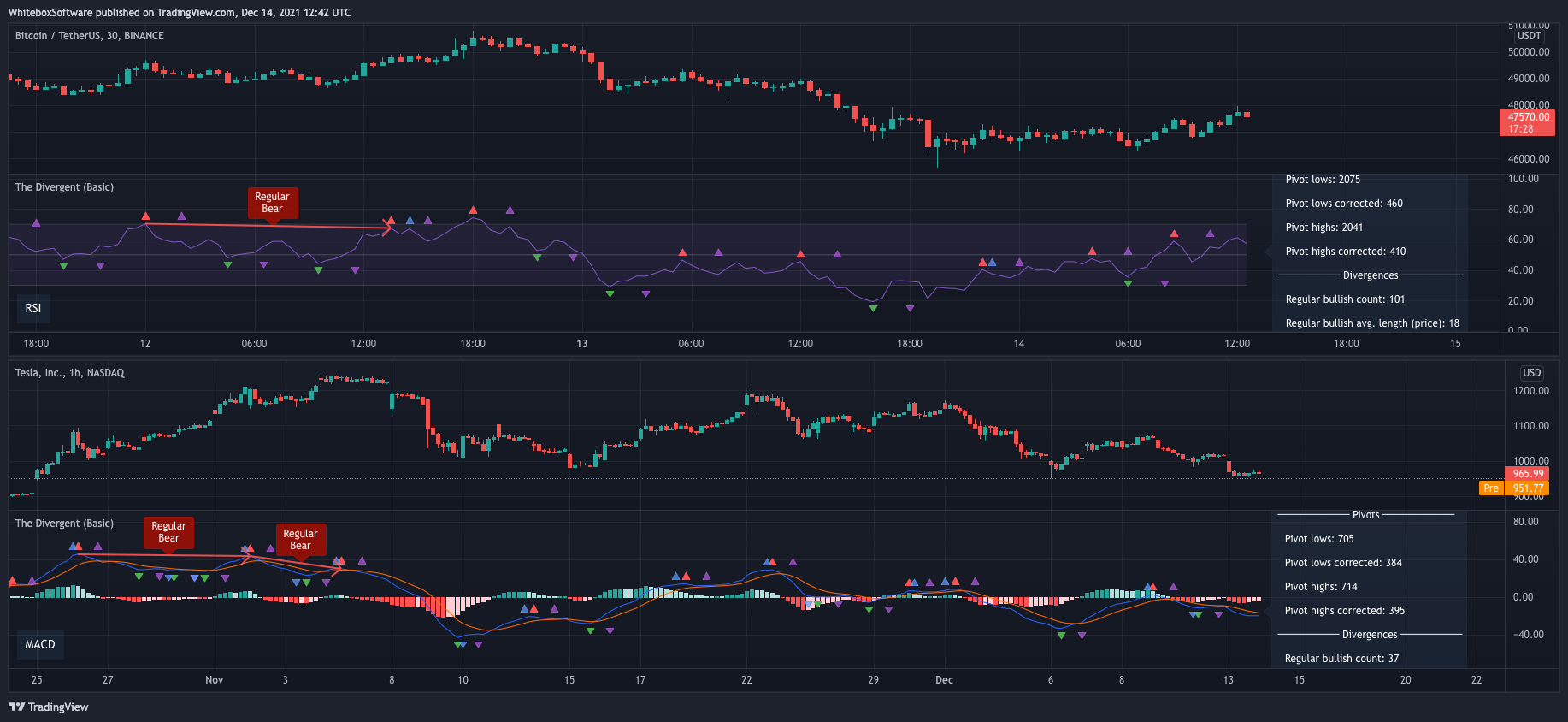Click Regular bullish count: 37 row
The height and width of the screenshot is (722, 1568).
pos(1341,659)
